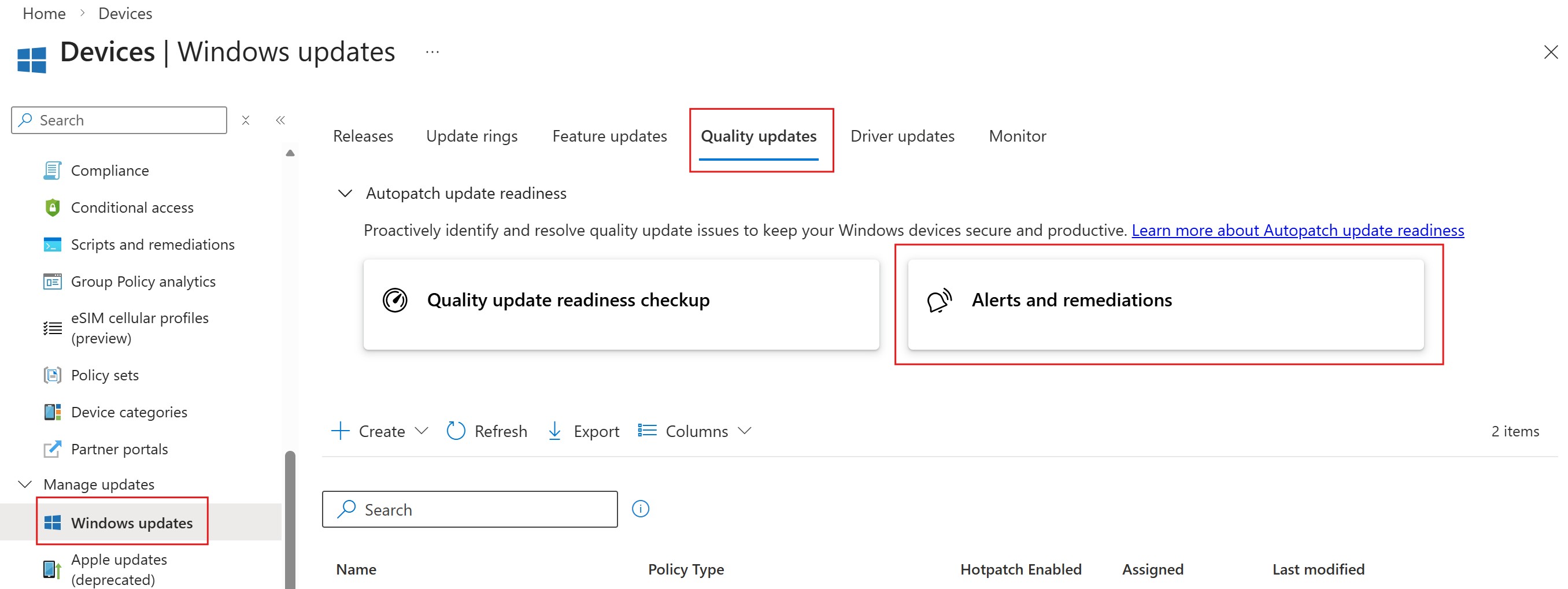1568x589 pixels.
Task: Click the Compliance sidebar icon
Action: click(x=53, y=171)
